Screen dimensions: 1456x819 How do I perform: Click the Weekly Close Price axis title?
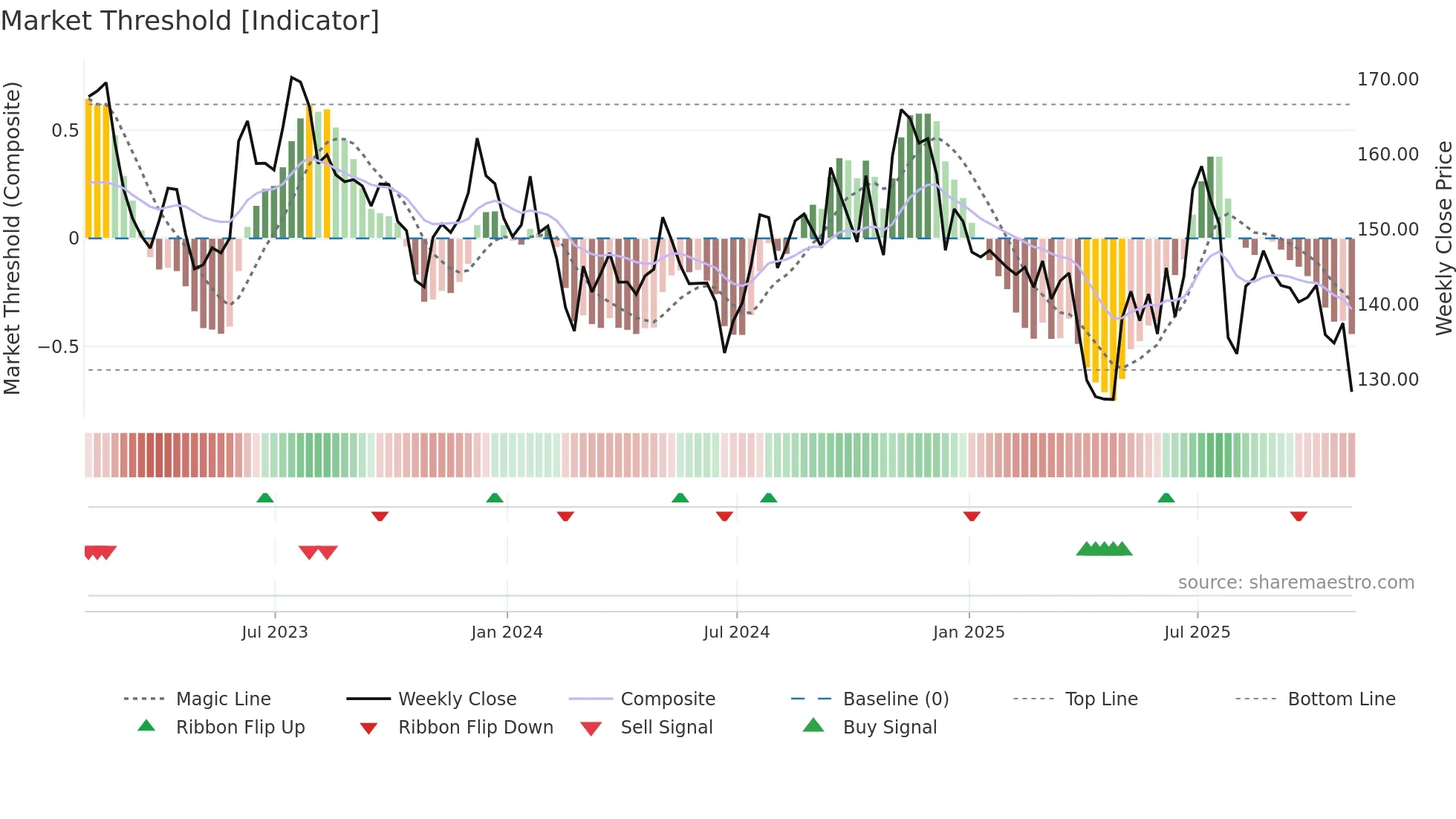pos(1443,238)
